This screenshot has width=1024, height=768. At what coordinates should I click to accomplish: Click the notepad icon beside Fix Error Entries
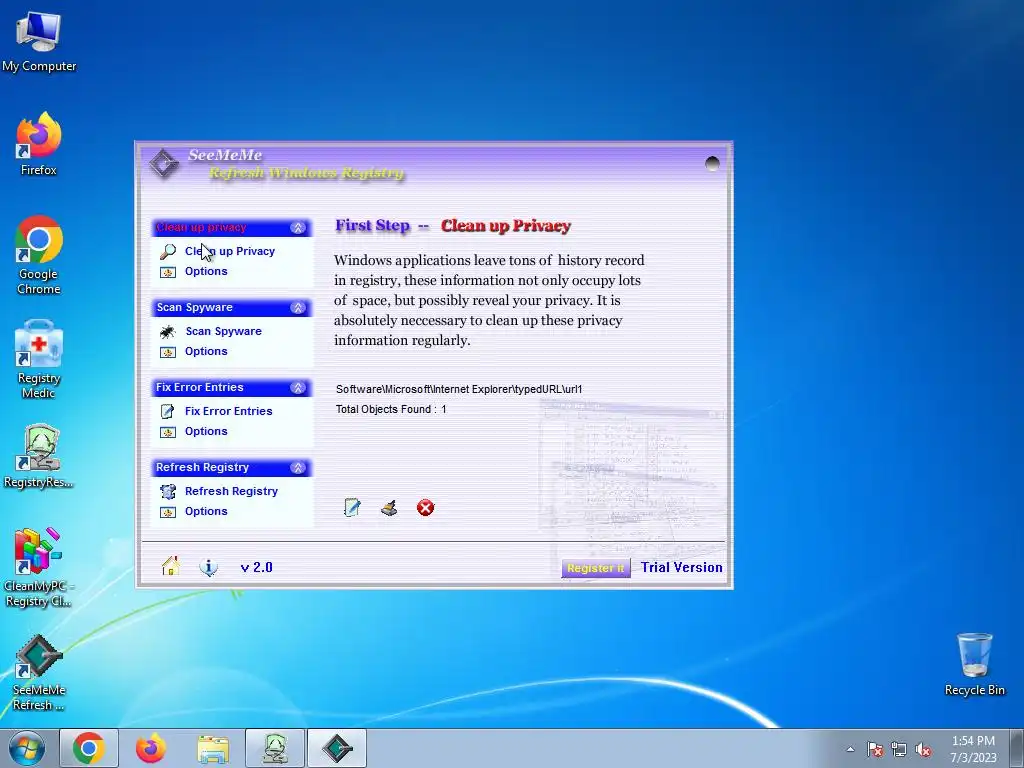(168, 411)
